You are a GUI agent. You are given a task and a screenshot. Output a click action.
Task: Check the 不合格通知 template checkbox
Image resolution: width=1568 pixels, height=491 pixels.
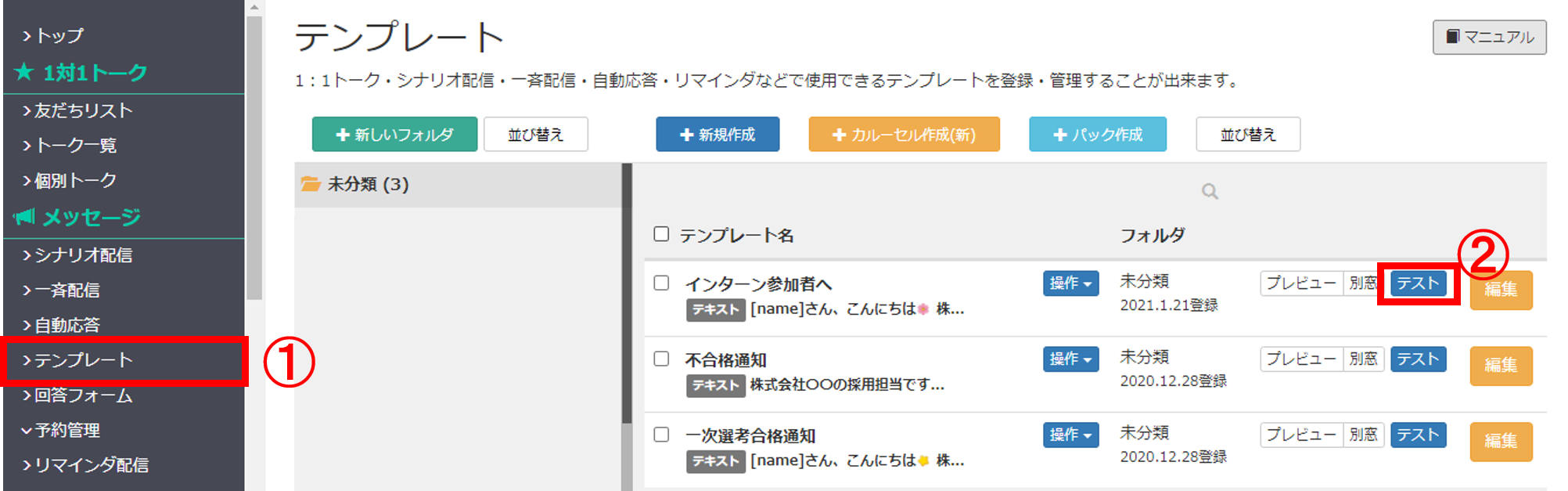(661, 359)
